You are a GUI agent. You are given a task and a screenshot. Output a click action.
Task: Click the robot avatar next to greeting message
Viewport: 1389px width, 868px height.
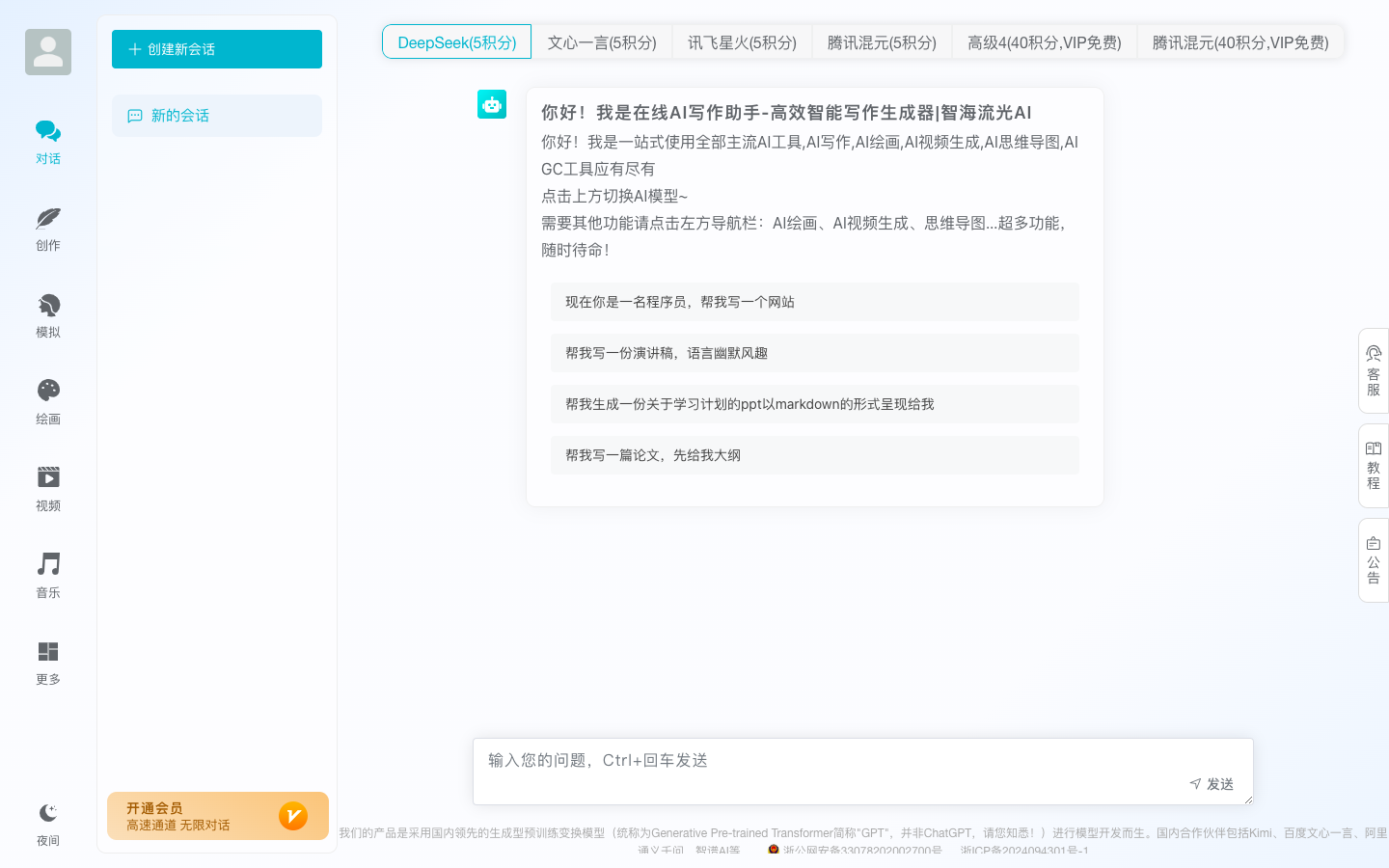click(492, 103)
